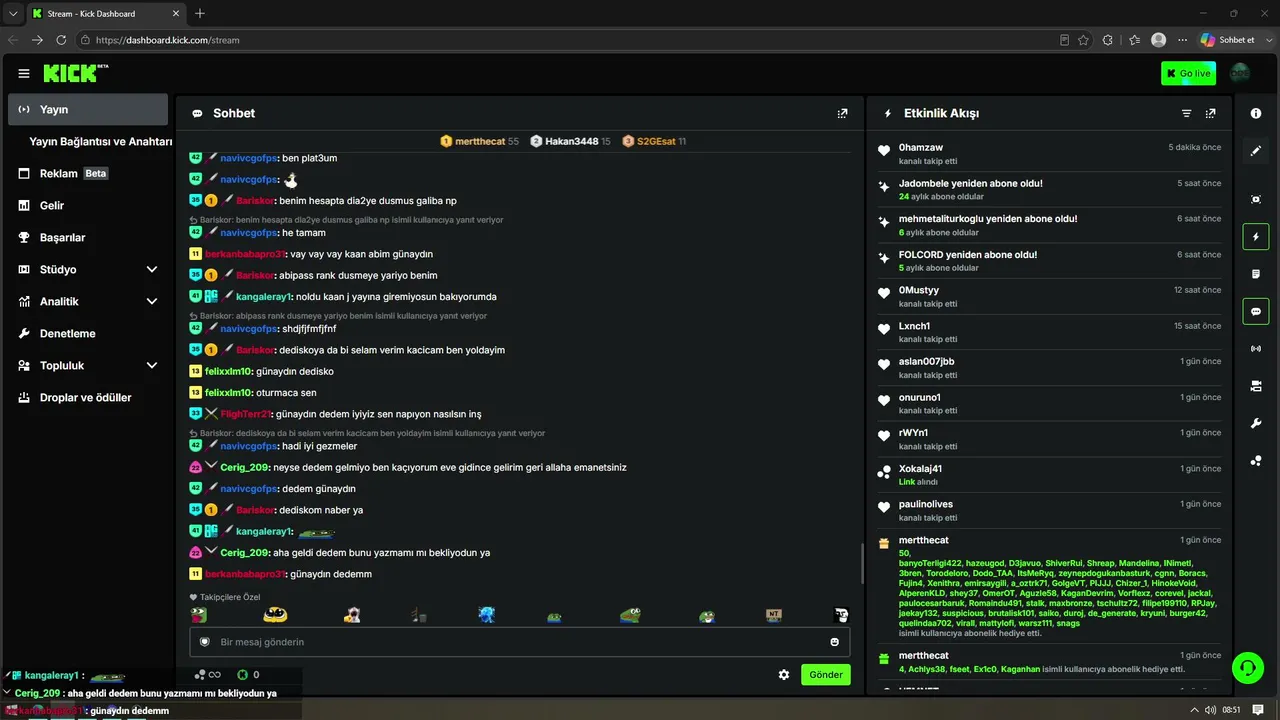The width and height of the screenshot is (1280, 720).
Task: Toggle the lightning activity feed panel icon
Action: tap(1256, 237)
